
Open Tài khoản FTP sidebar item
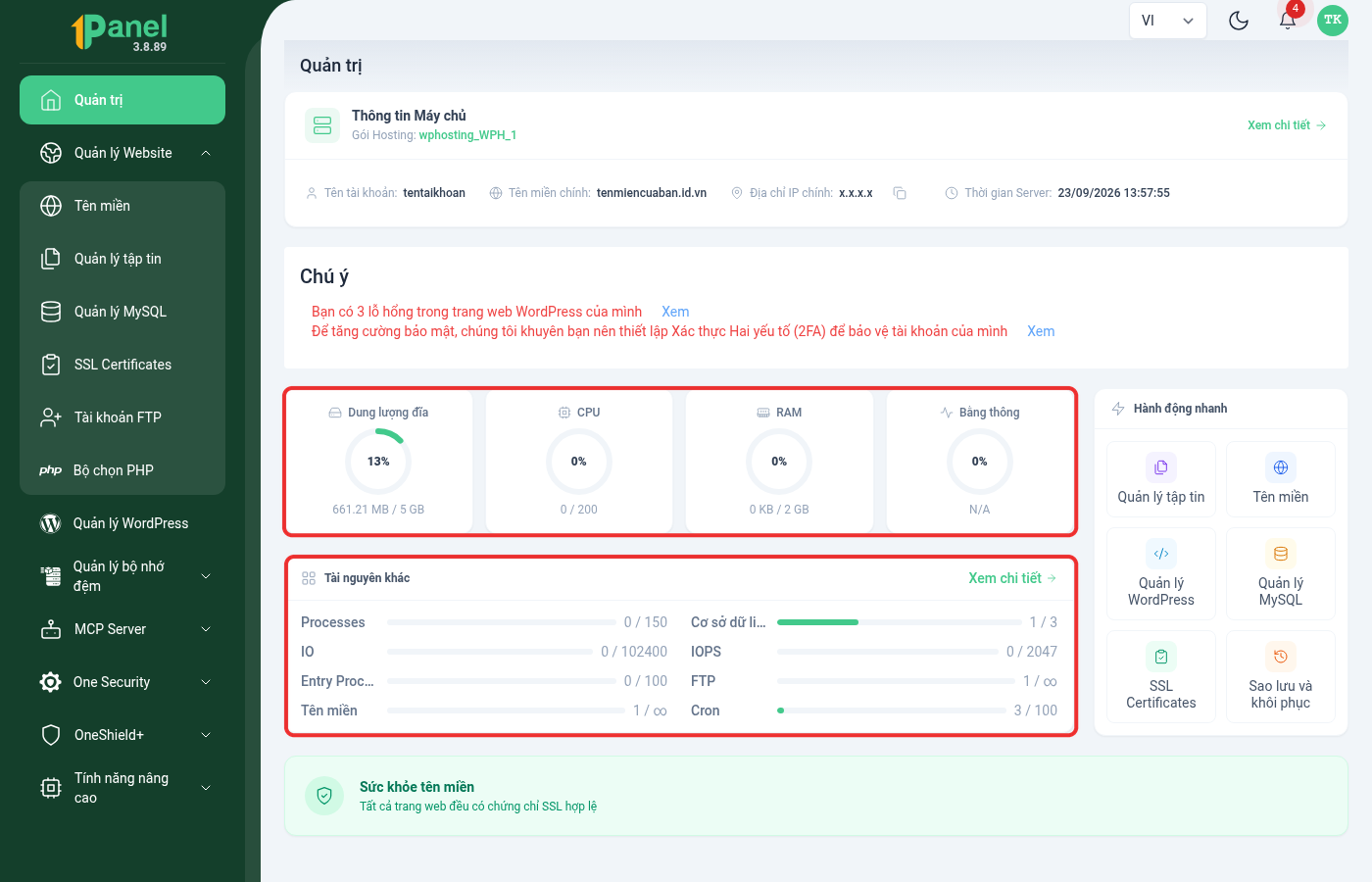pos(122,417)
